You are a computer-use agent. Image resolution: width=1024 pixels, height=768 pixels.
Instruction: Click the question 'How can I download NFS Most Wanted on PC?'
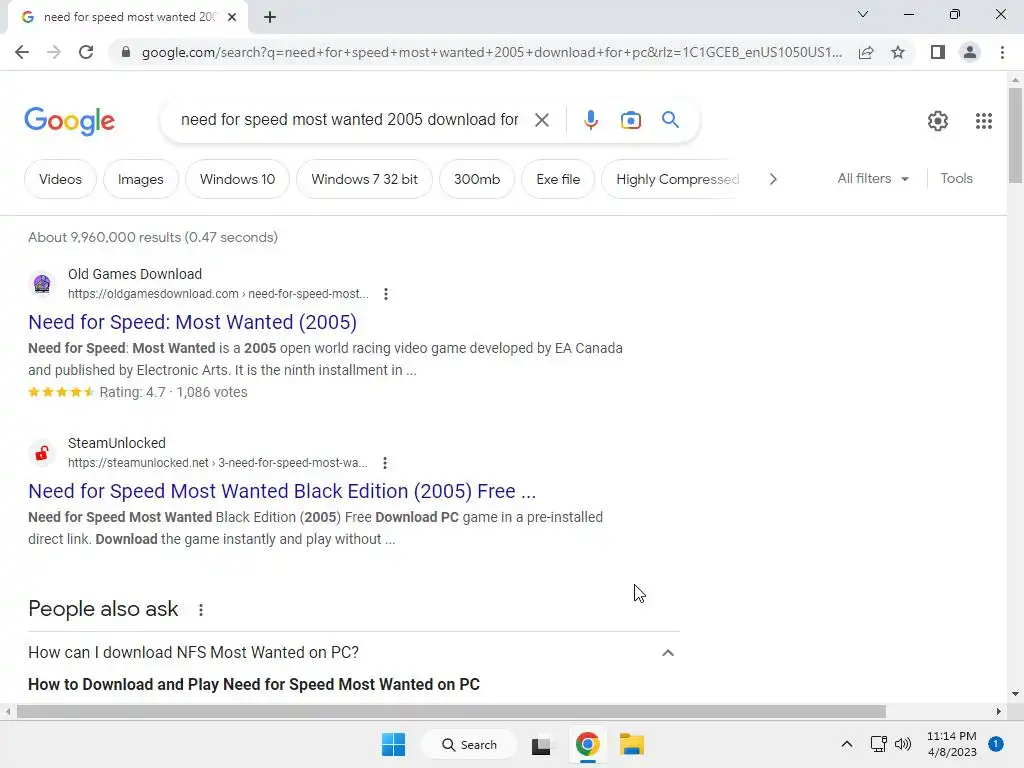(193, 652)
